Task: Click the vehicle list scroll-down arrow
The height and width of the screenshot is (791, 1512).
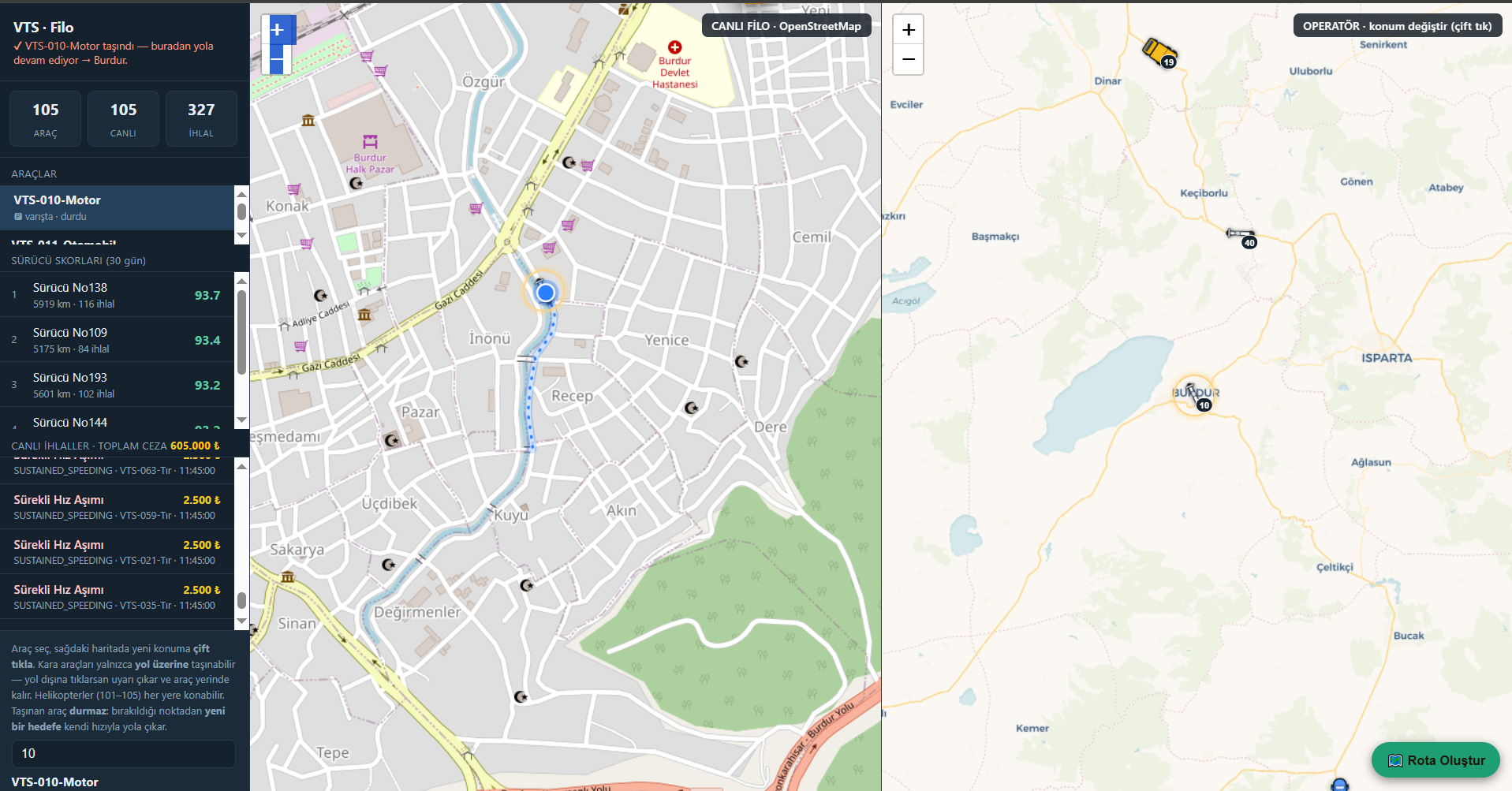Action: (242, 236)
